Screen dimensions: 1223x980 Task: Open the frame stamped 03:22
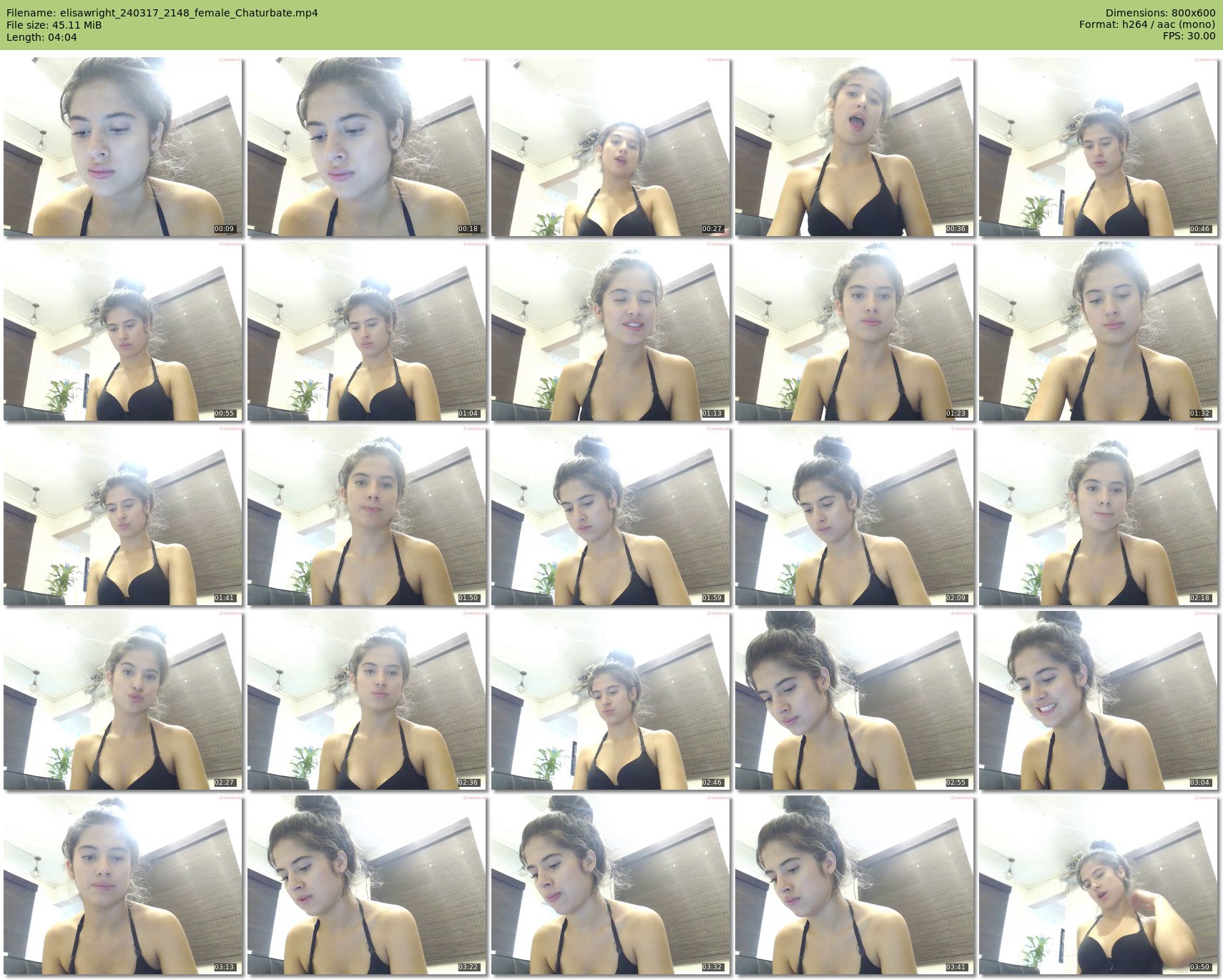pyautogui.click(x=367, y=885)
